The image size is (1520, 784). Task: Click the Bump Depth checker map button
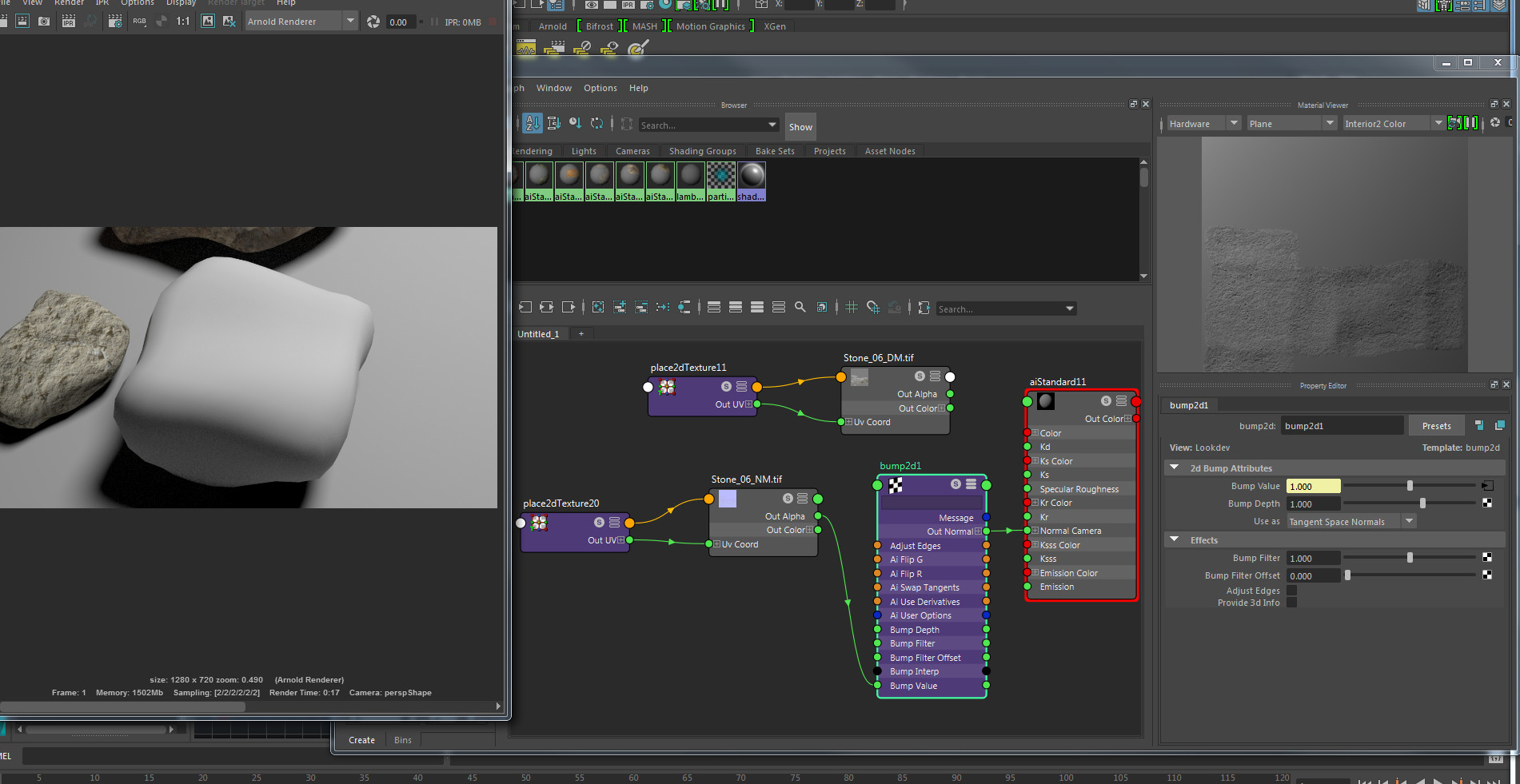pos(1487,503)
